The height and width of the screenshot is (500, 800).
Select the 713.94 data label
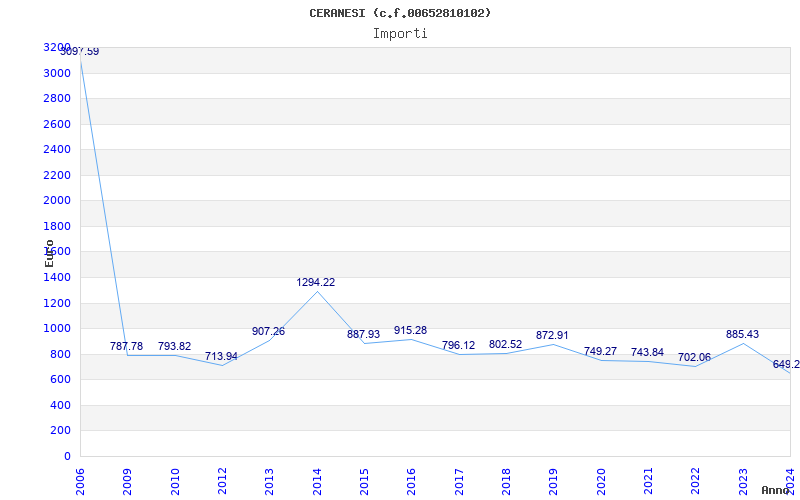pos(221,356)
